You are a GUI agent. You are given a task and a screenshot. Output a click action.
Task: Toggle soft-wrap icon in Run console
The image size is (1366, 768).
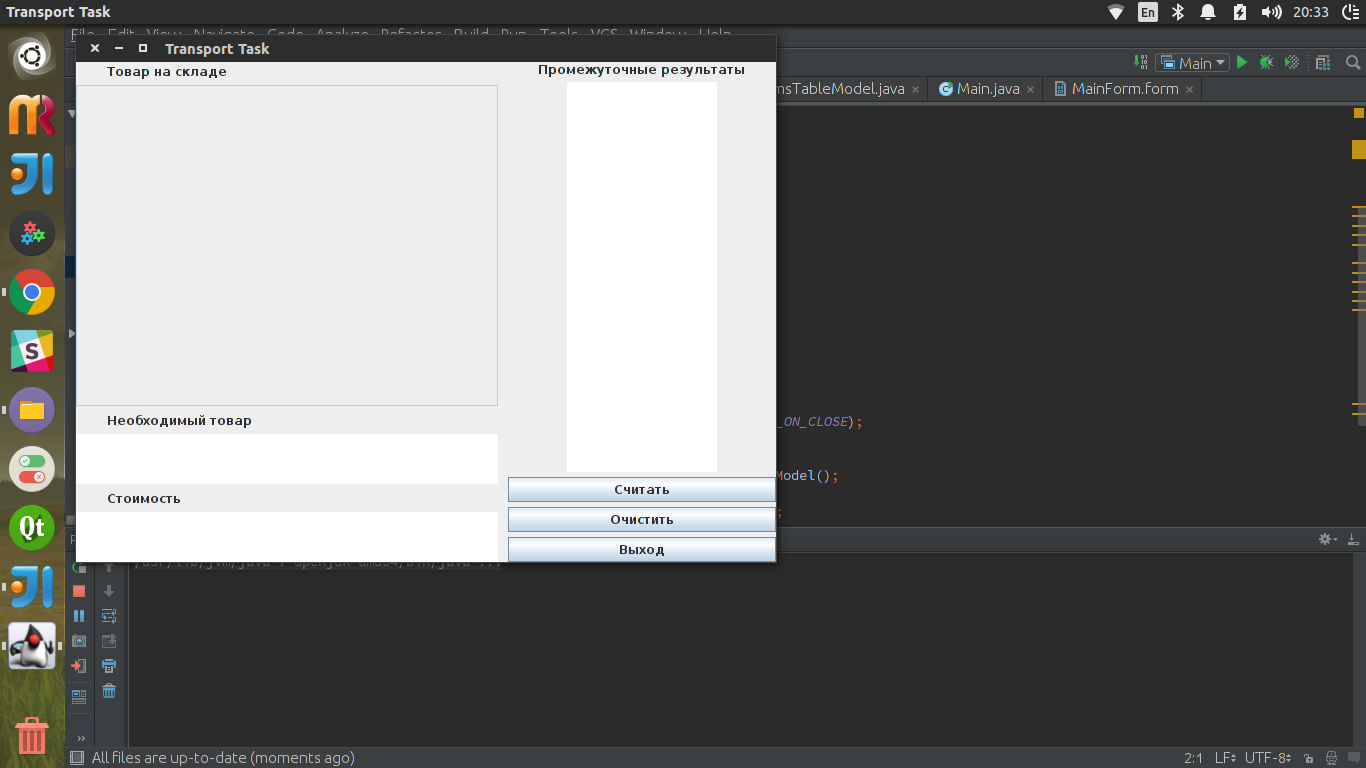tap(109, 616)
